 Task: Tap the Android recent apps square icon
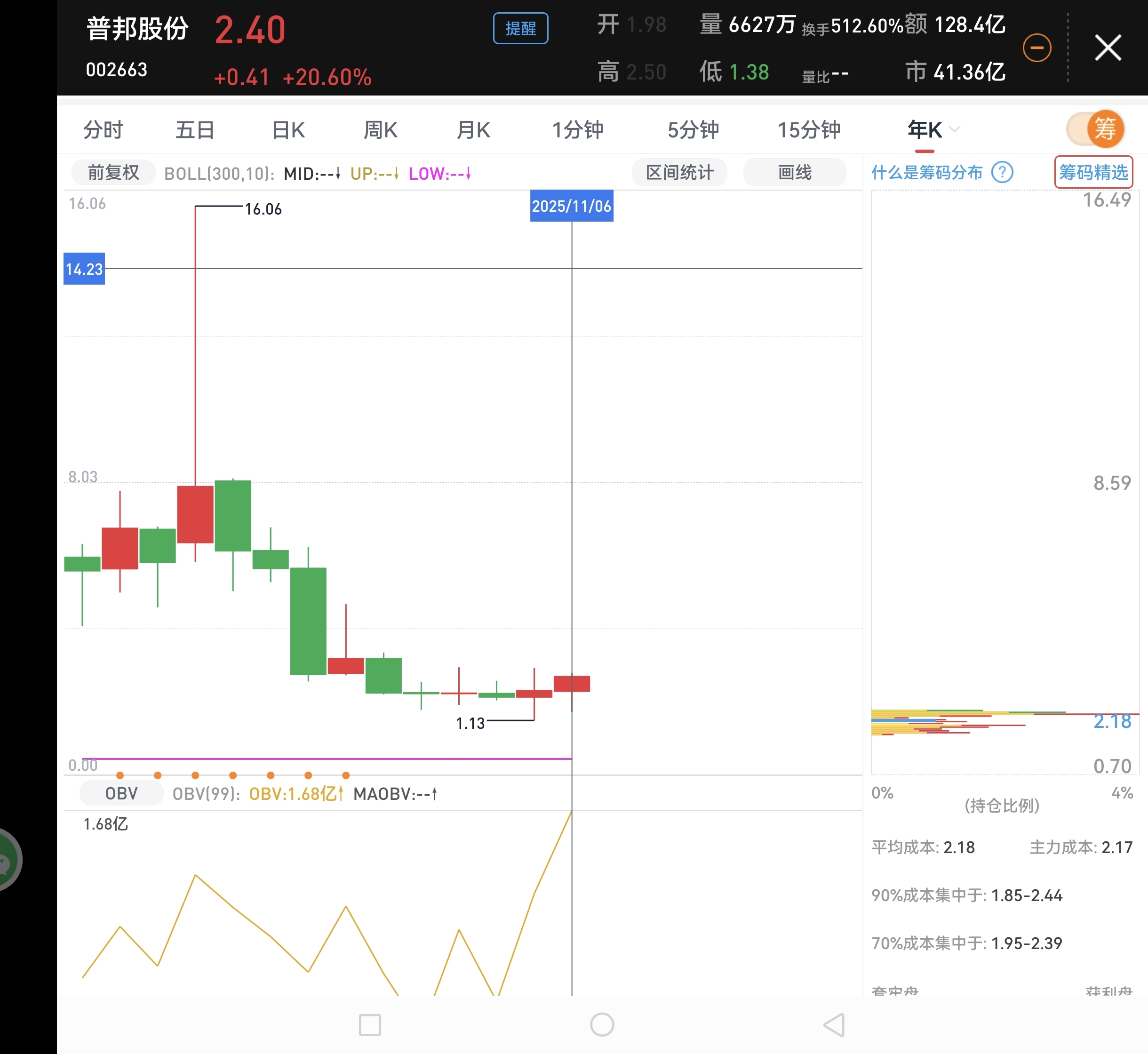point(369,1025)
